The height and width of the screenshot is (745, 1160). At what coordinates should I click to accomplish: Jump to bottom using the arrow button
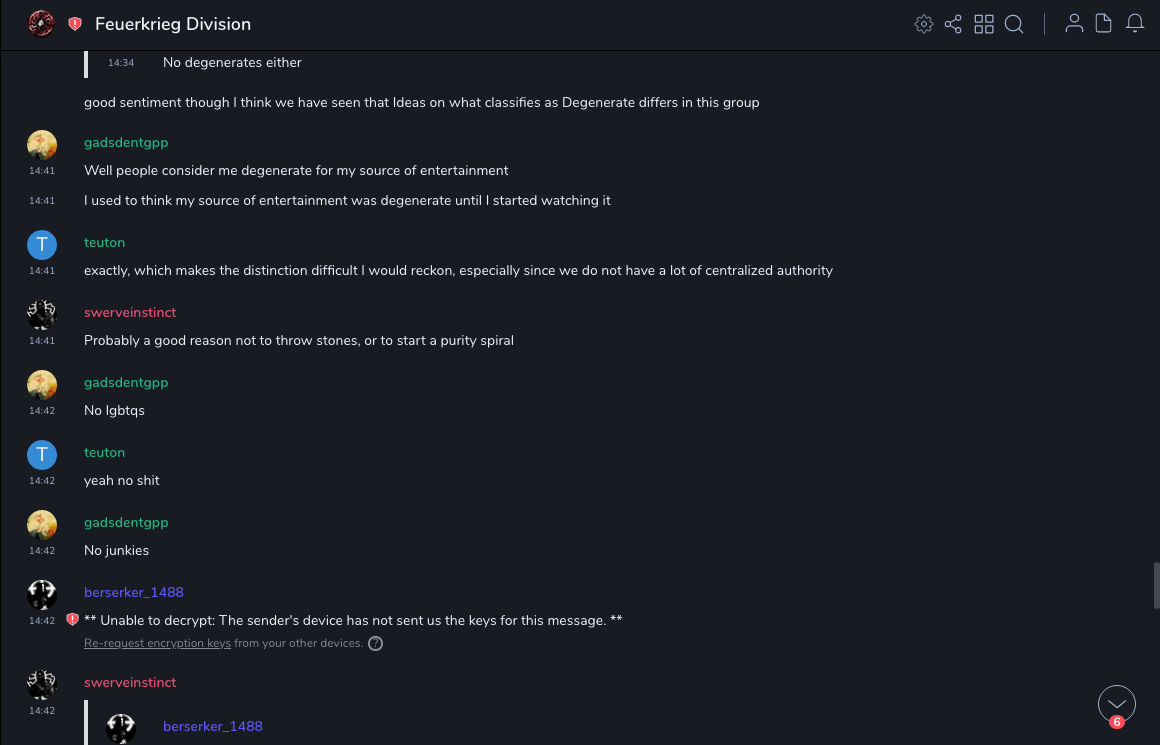pos(1116,704)
